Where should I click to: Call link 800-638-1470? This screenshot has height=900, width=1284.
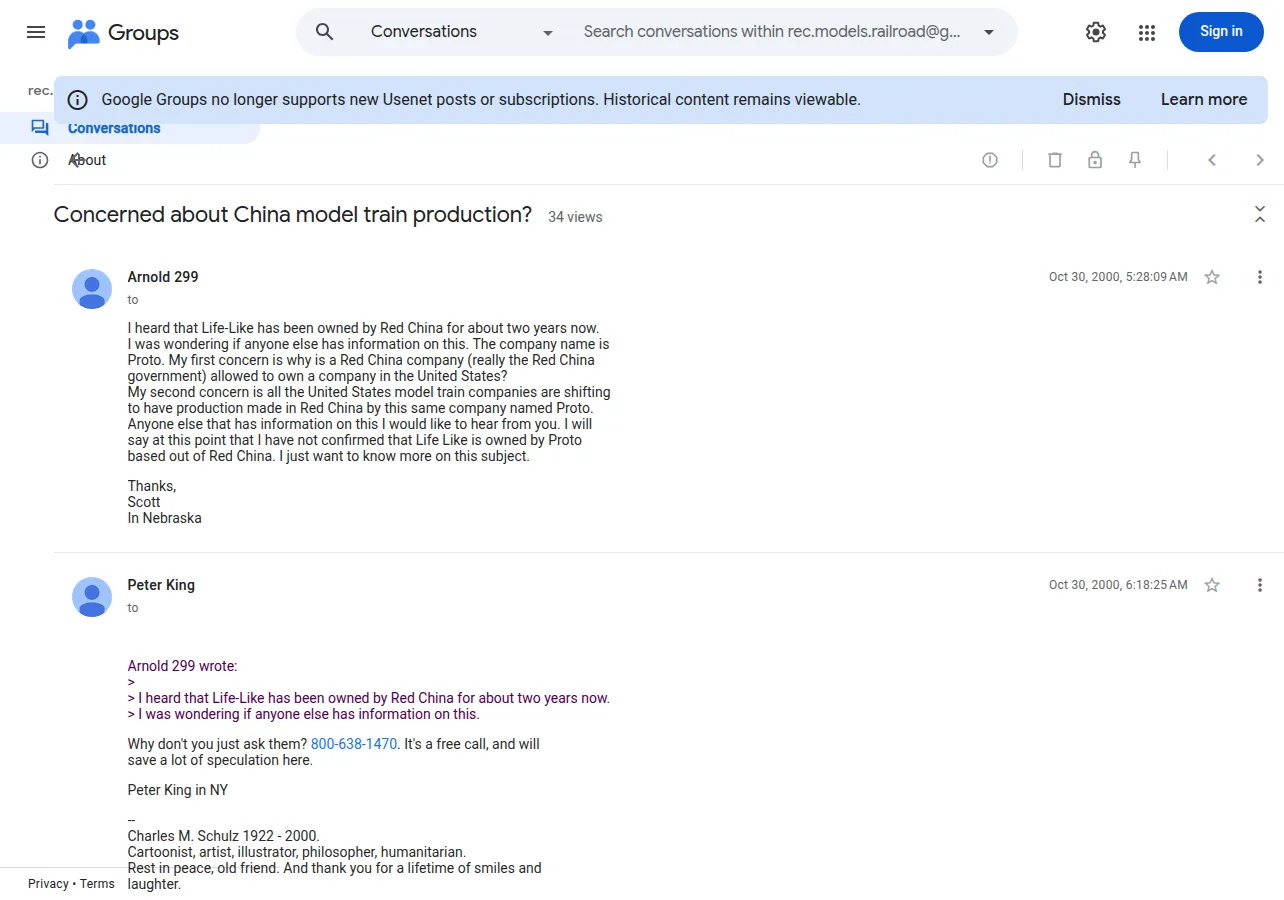[354, 744]
